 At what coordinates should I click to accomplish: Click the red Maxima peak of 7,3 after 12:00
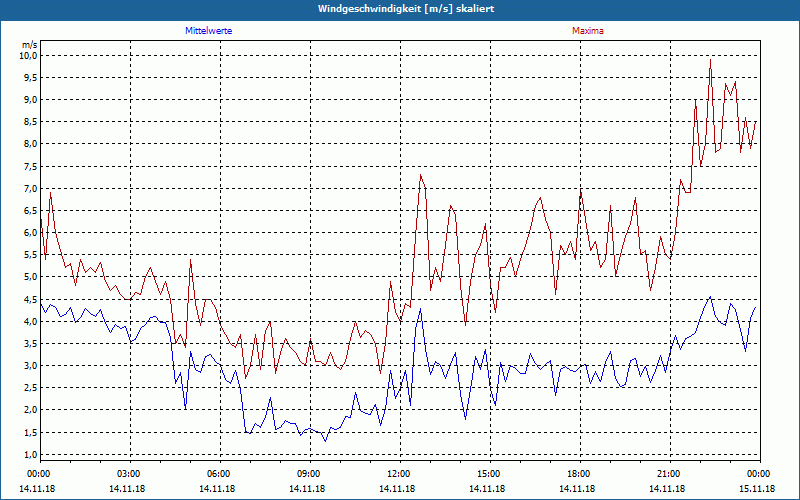tap(420, 175)
